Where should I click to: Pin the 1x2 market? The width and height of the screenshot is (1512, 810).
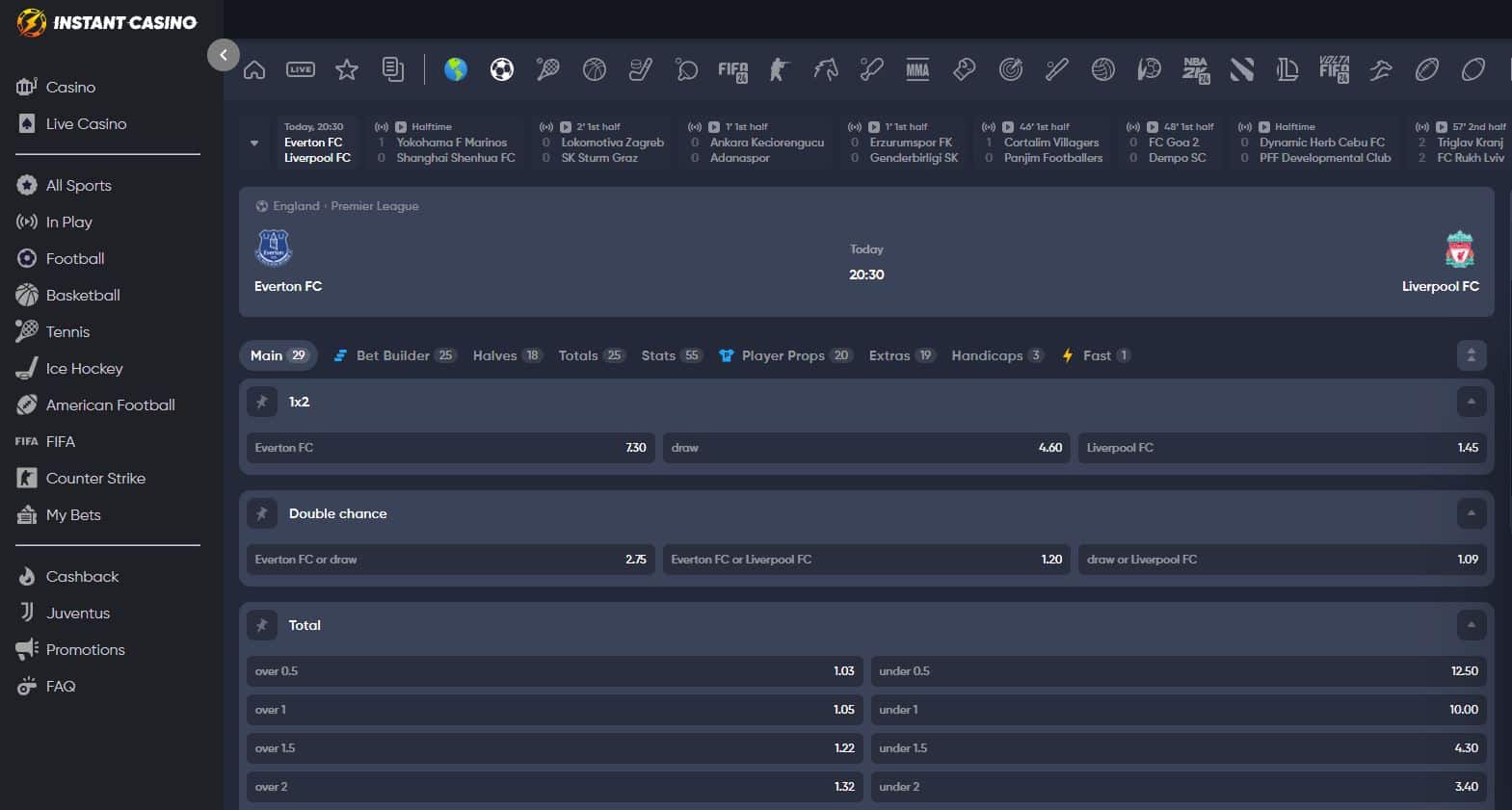[x=262, y=402]
